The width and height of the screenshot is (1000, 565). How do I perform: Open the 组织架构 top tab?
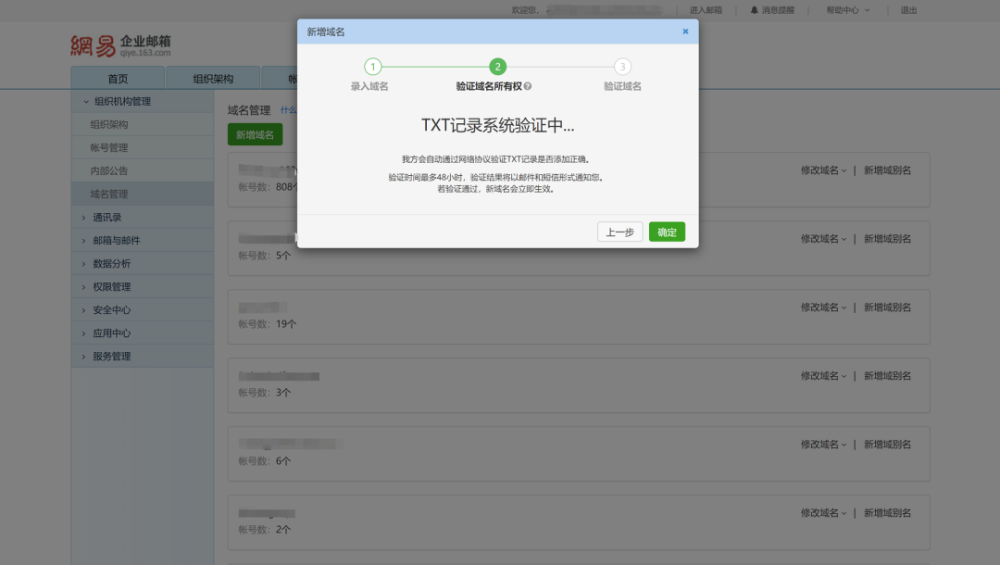click(213, 78)
